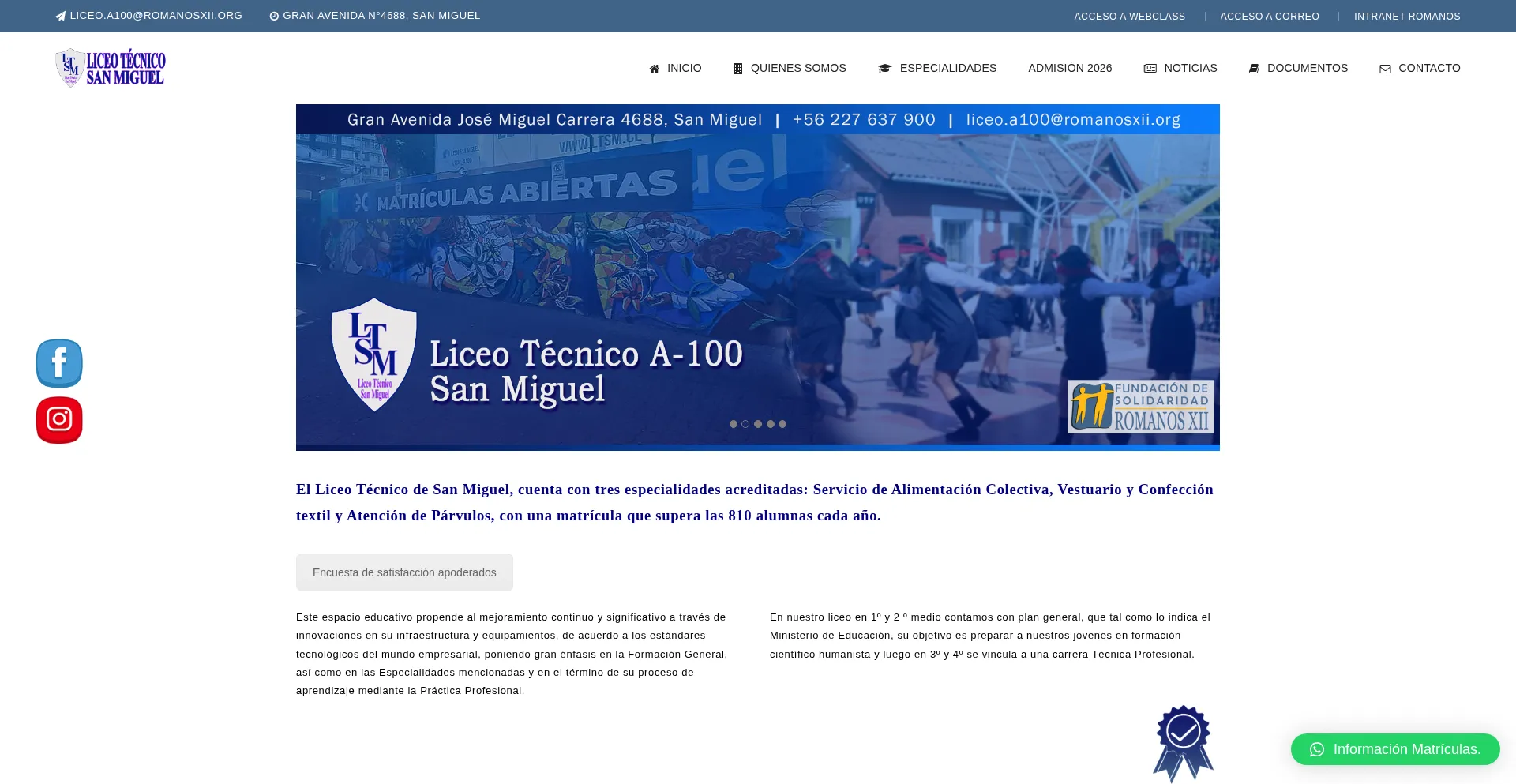Viewport: 1516px width, 784px height.
Task: Open the Noticias menu item
Action: pyautogui.click(x=1180, y=68)
